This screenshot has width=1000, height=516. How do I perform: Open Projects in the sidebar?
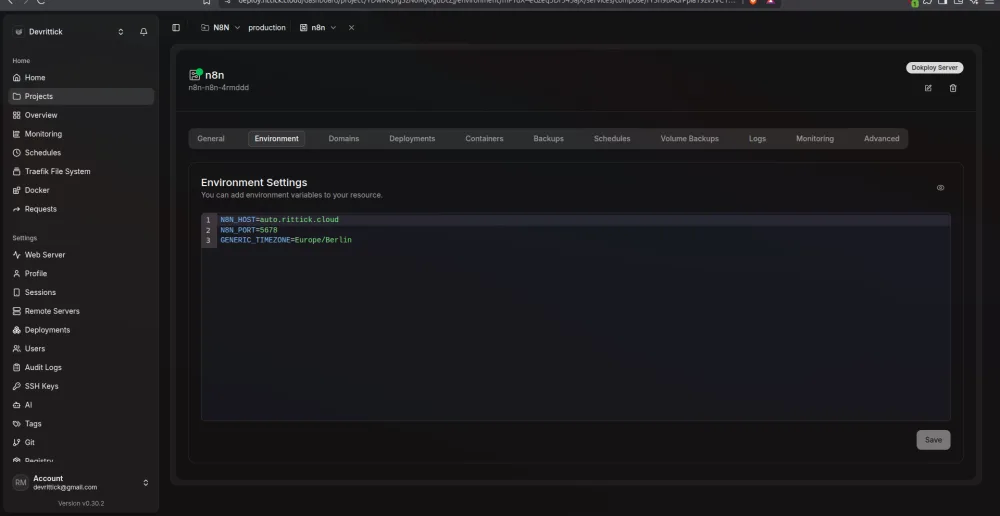[81, 96]
